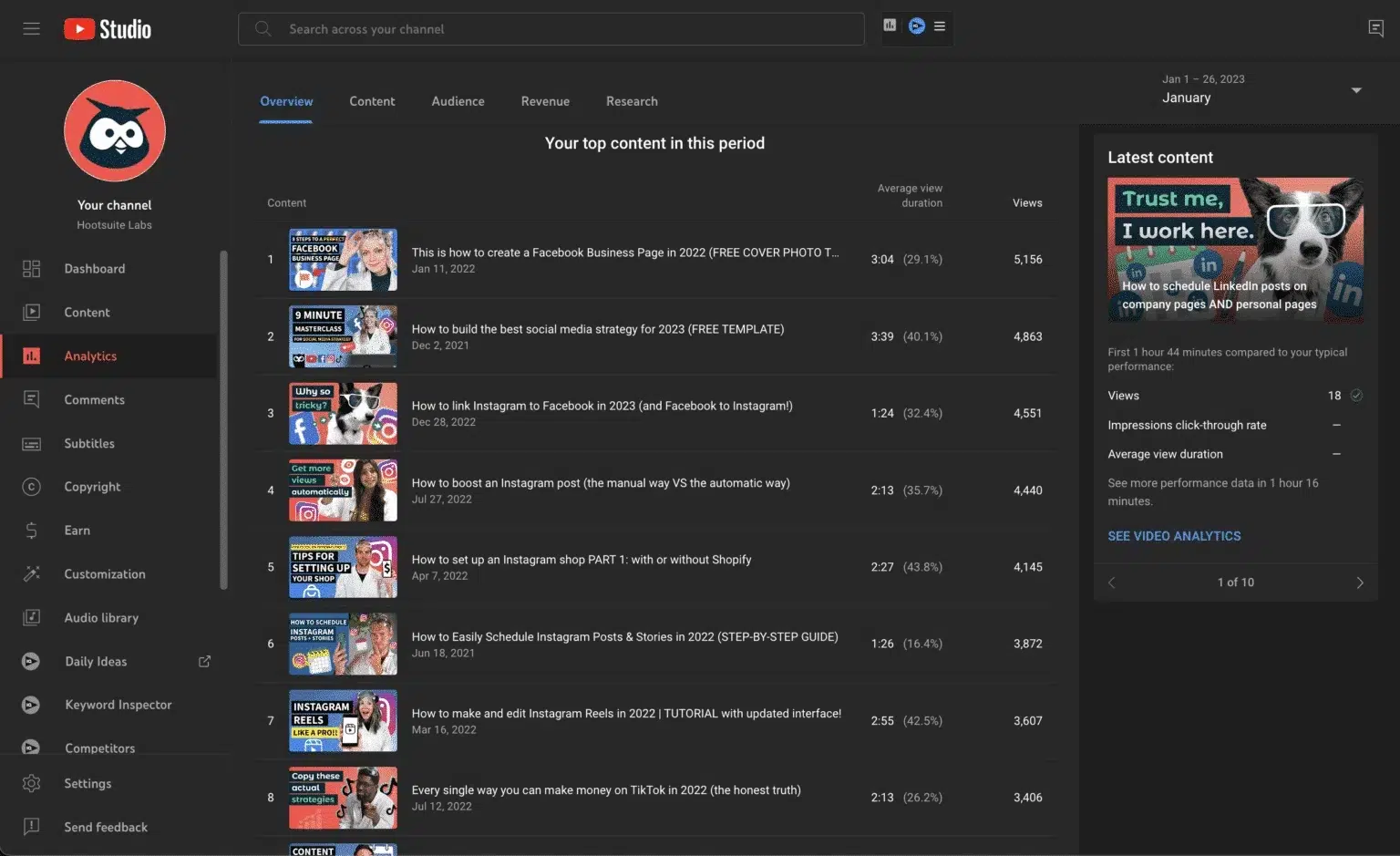Click the 5,156 views value
1400x856 pixels.
(x=1028, y=260)
